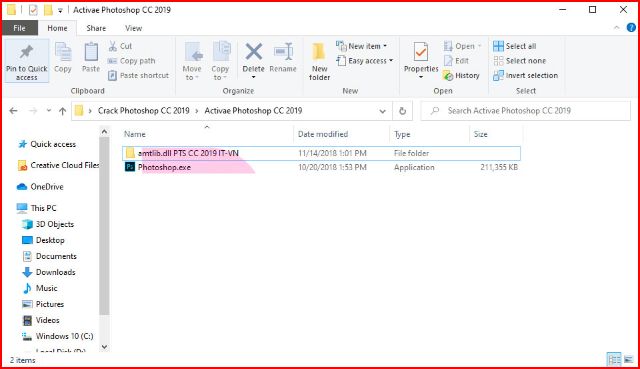Click Edit in the Open group
Image resolution: width=640 pixels, height=369 pixels.
click(x=456, y=61)
